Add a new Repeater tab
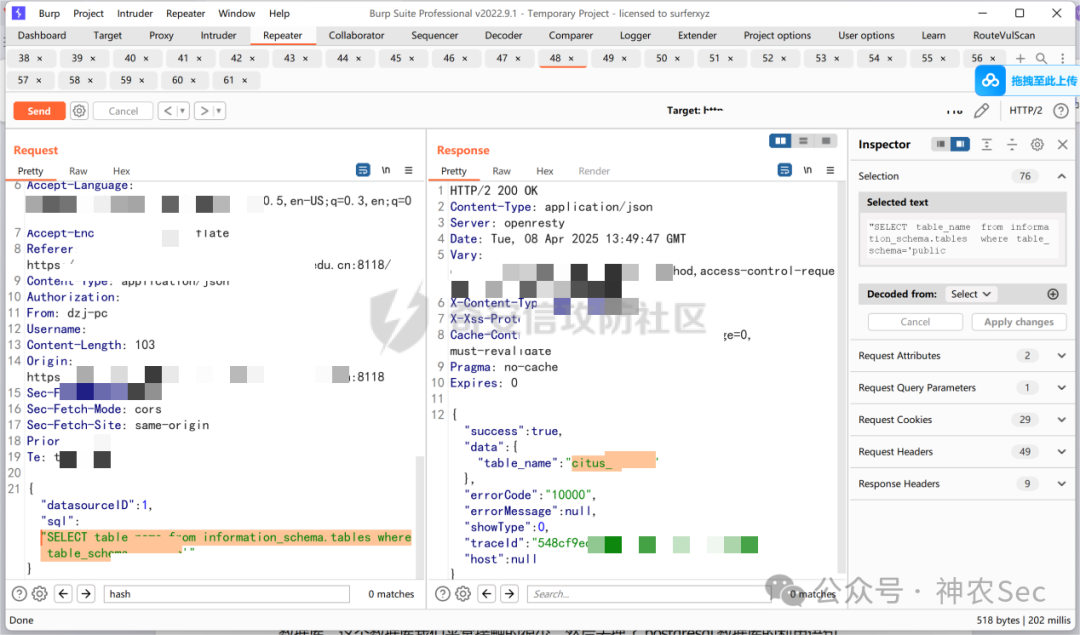This screenshot has height=635, width=1080. pyautogui.click(x=1020, y=59)
